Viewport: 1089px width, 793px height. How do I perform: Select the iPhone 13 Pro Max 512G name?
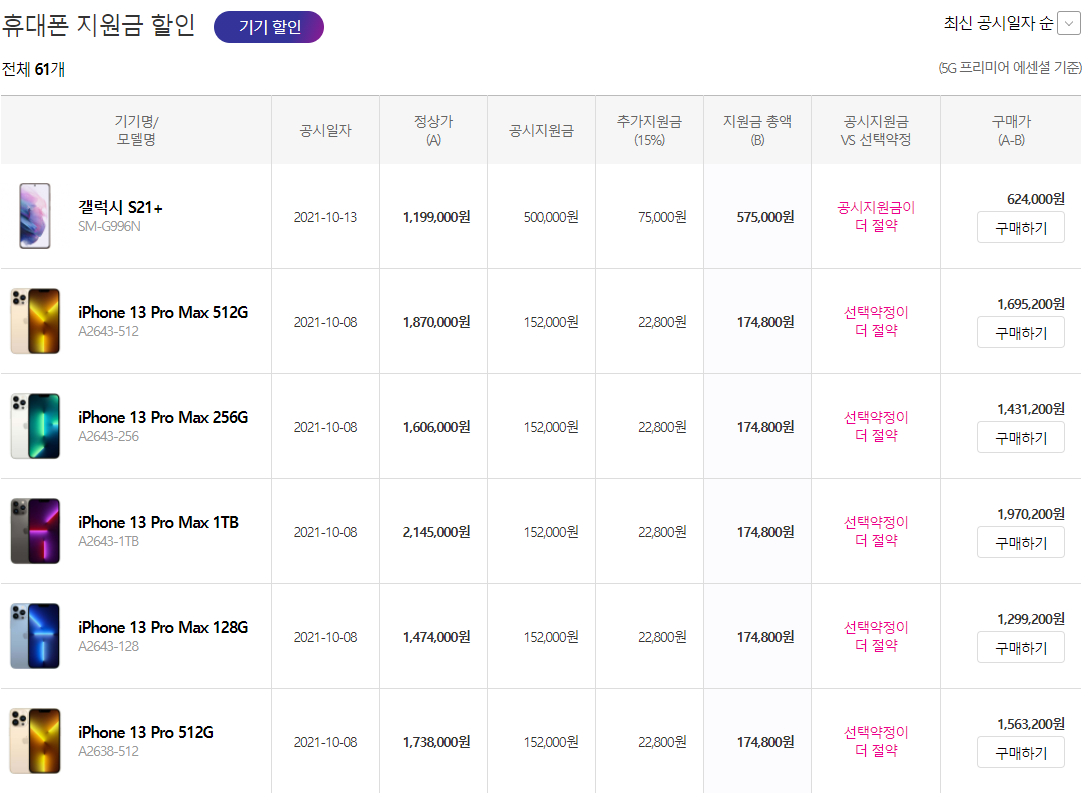(x=163, y=312)
